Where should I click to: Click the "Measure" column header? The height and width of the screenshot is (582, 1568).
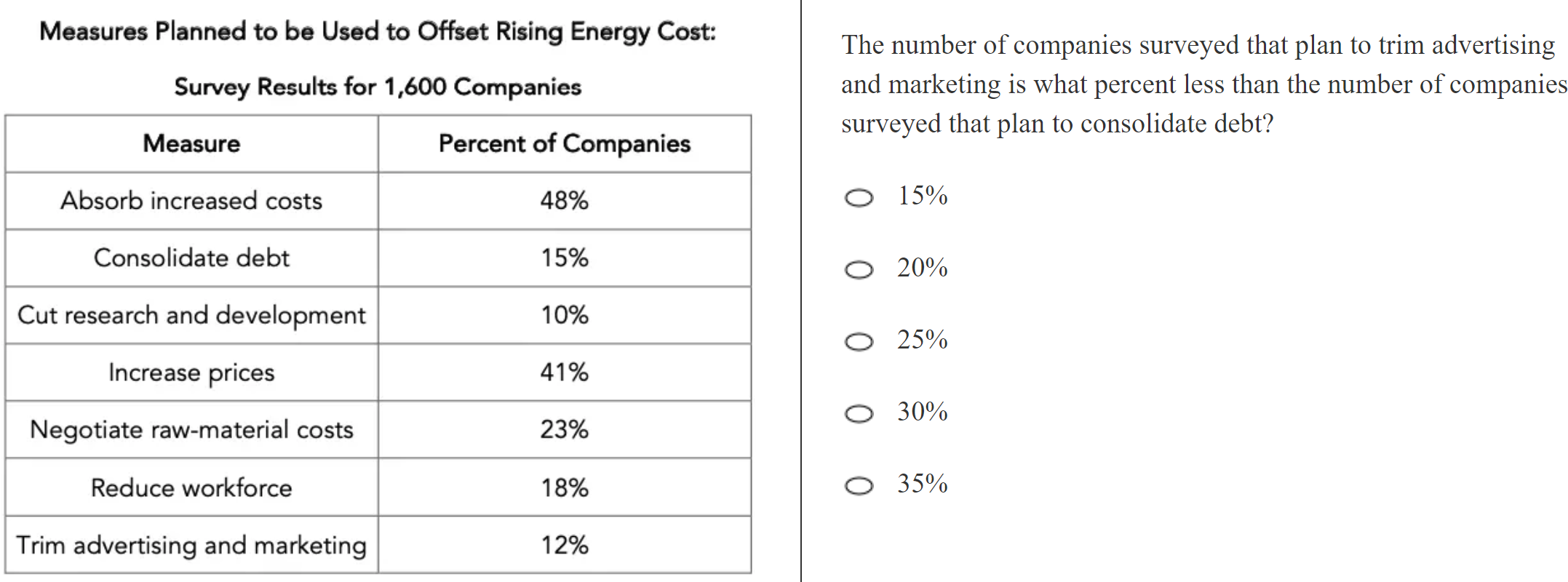coord(191,144)
